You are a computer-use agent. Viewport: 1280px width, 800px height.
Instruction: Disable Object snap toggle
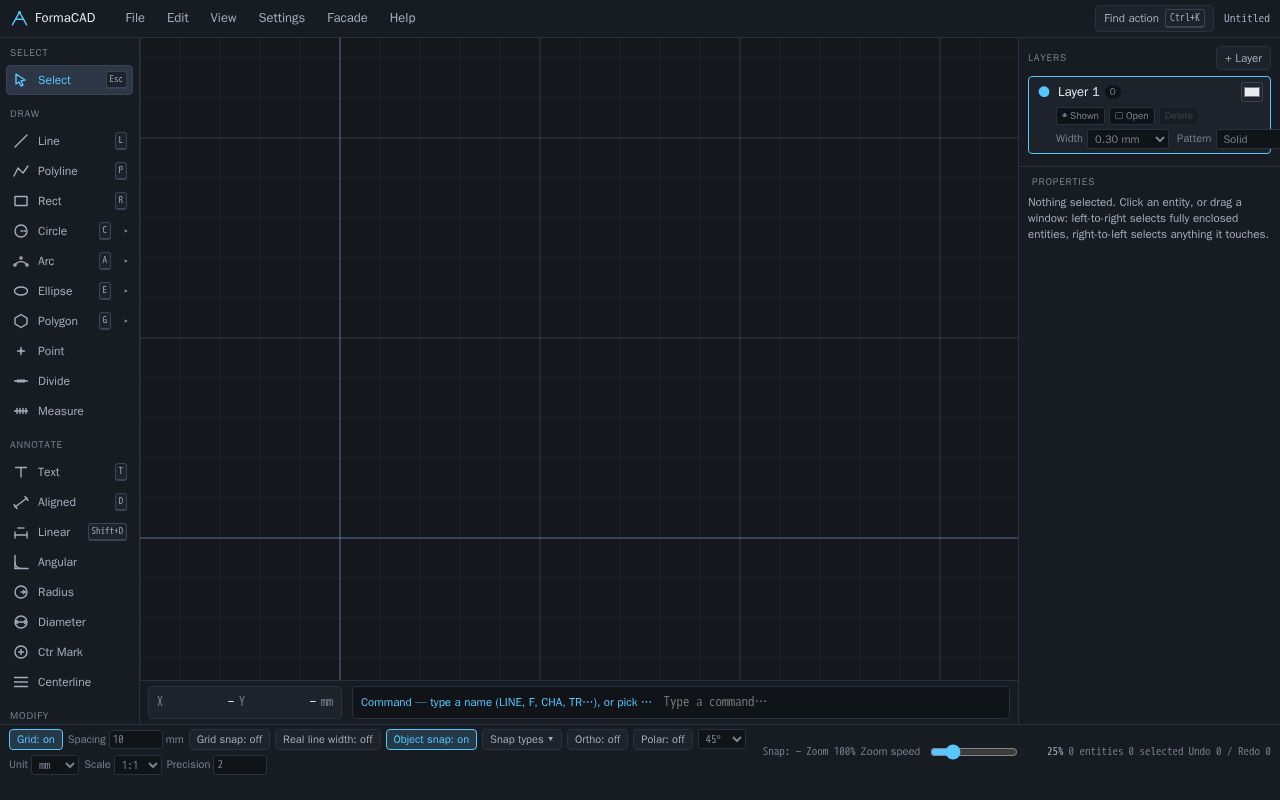pyautogui.click(x=431, y=739)
